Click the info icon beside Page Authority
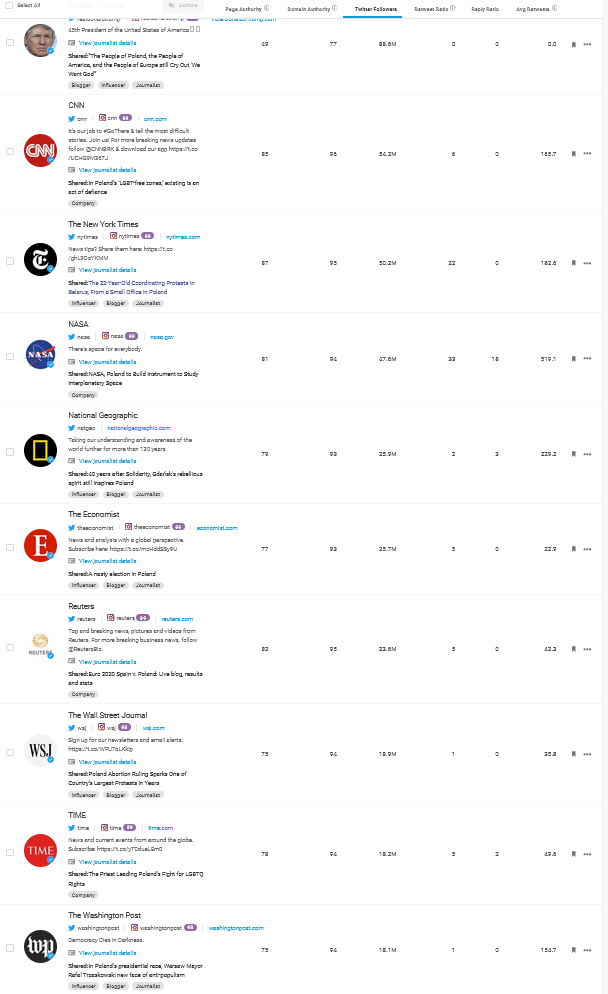Image resolution: width=608 pixels, height=994 pixels. 266,9
